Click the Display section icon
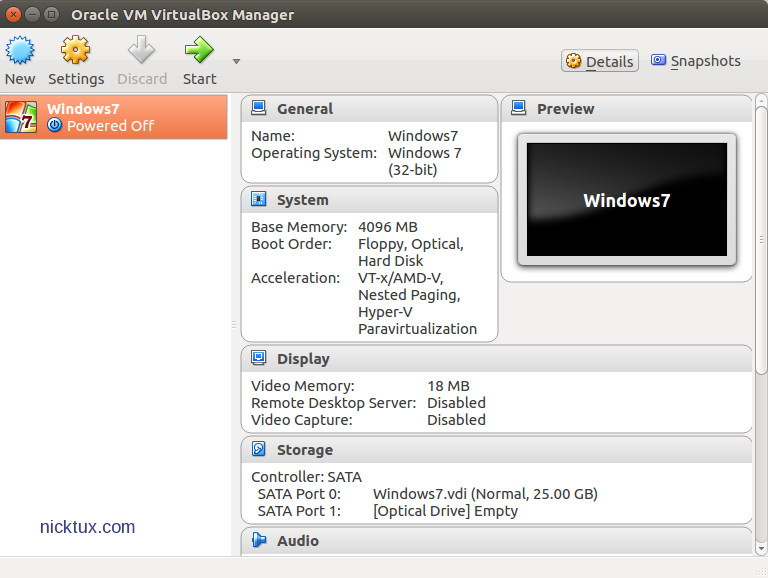The height and width of the screenshot is (578, 768). [259, 358]
